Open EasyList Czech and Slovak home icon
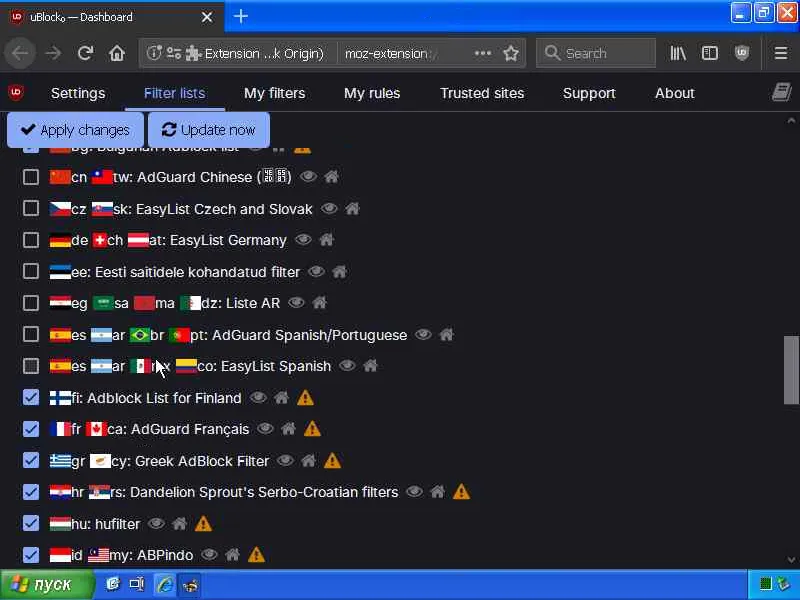800x600 pixels. [352, 208]
